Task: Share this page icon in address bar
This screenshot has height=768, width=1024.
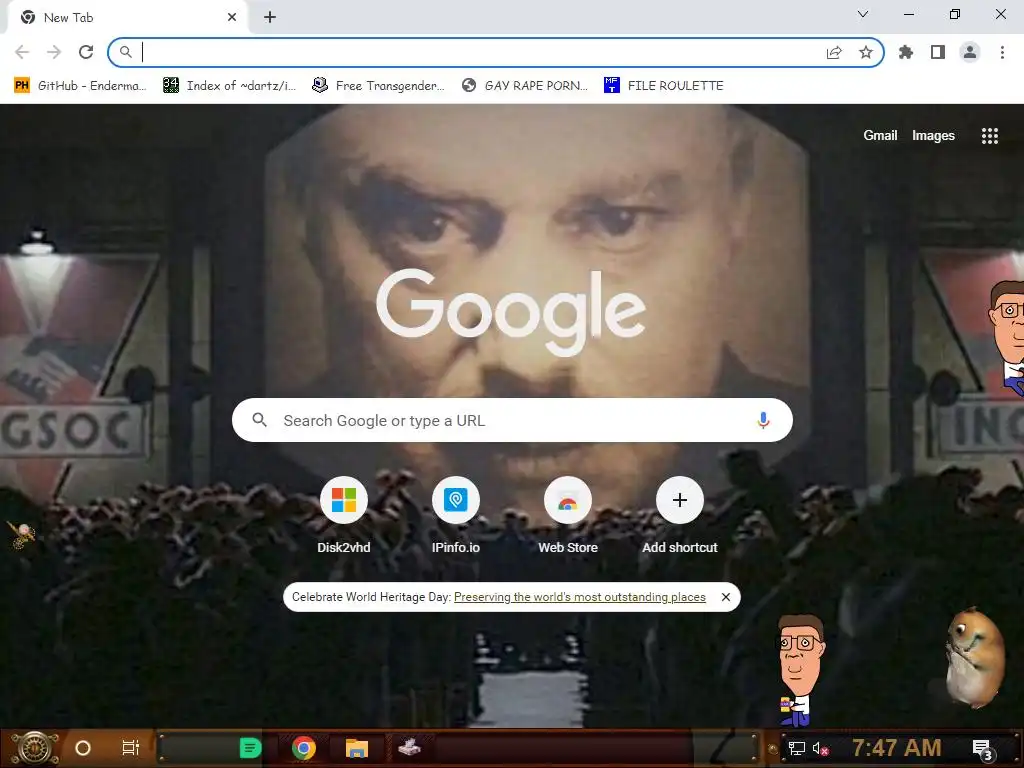Action: 834,52
